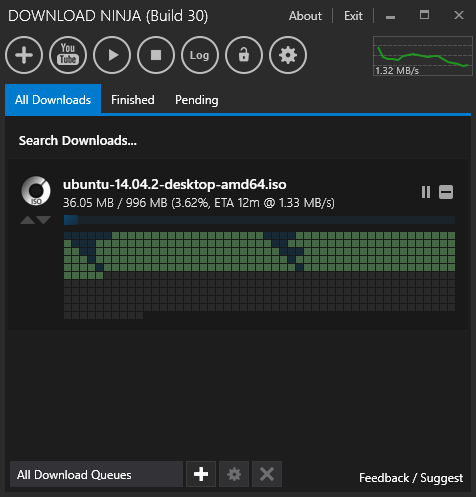Pause the ubuntu ISO download

(426, 192)
